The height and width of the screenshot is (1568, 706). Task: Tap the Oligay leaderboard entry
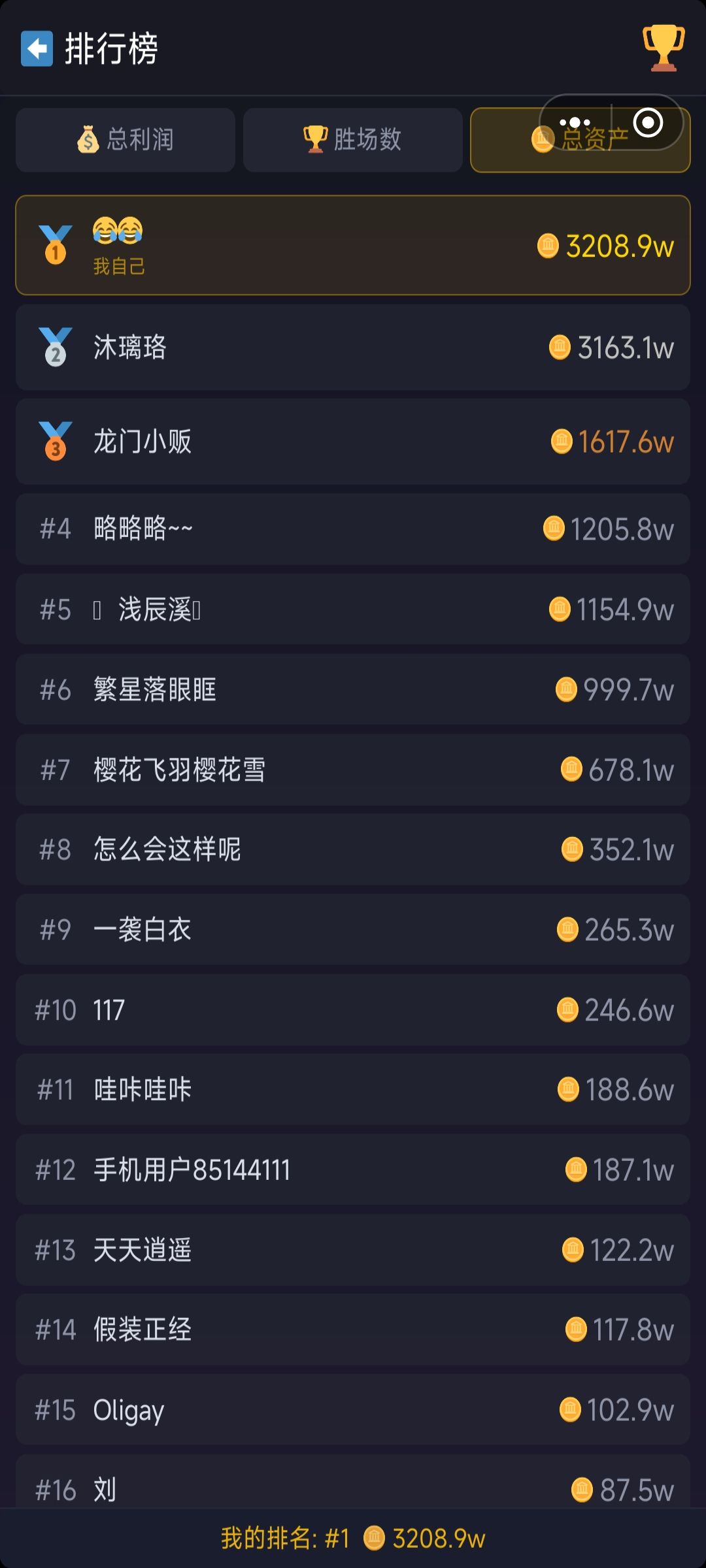point(353,1410)
